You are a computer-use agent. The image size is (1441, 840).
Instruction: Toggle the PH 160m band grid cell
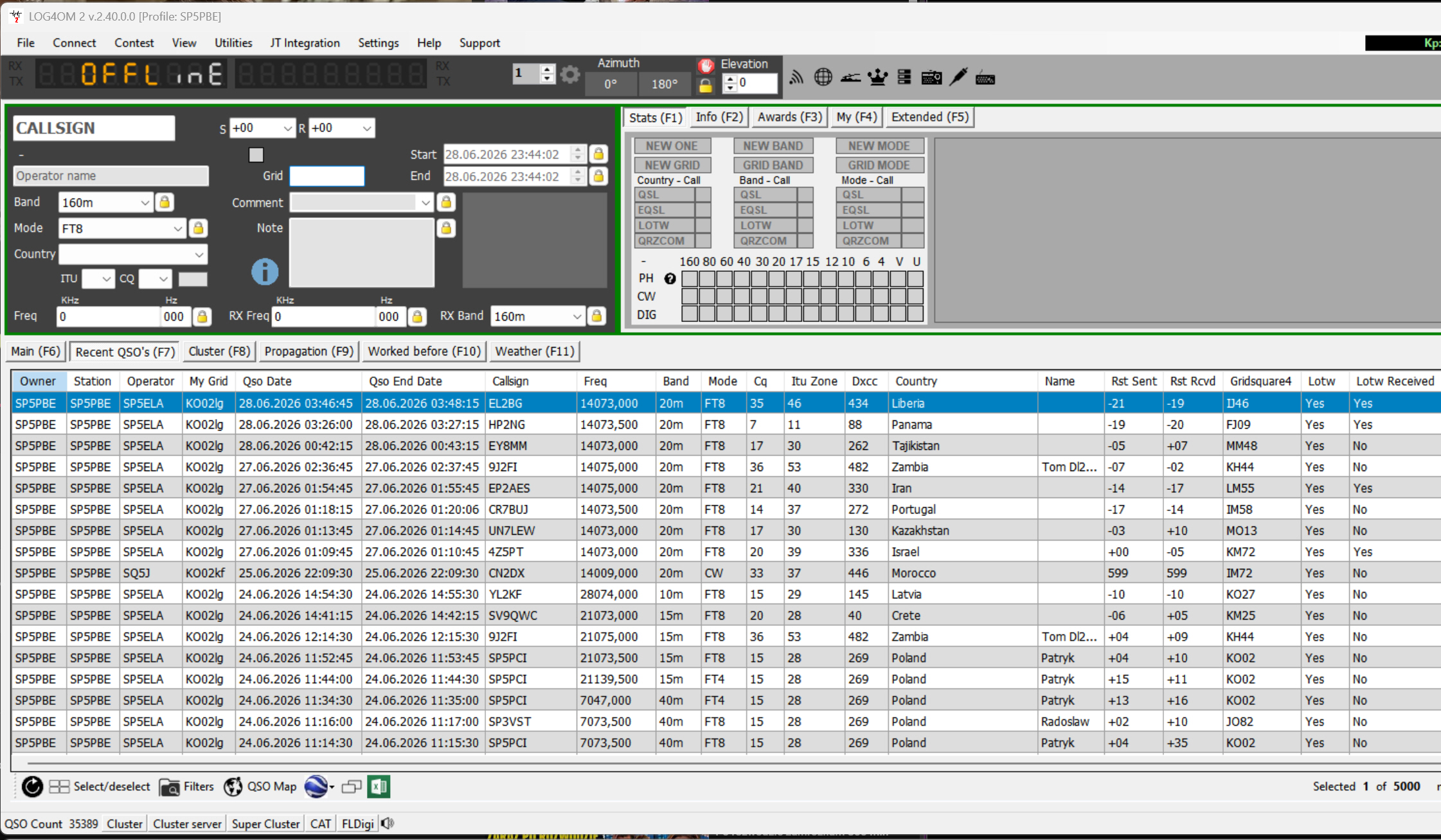(x=690, y=278)
